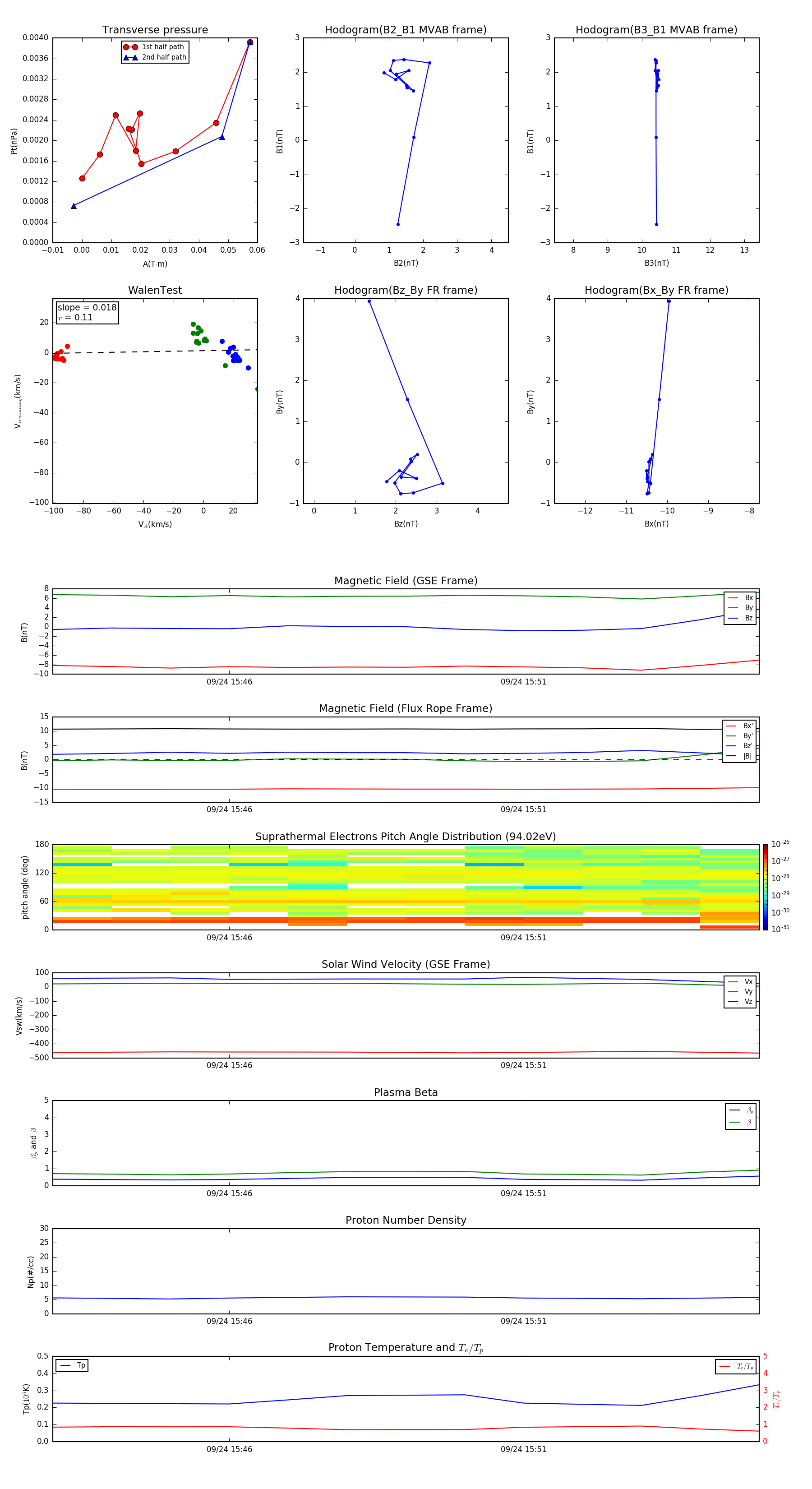Click "09/24 15:46" under the GSE magnetic field plot
This screenshot has height=1489, width=812.
[230, 681]
